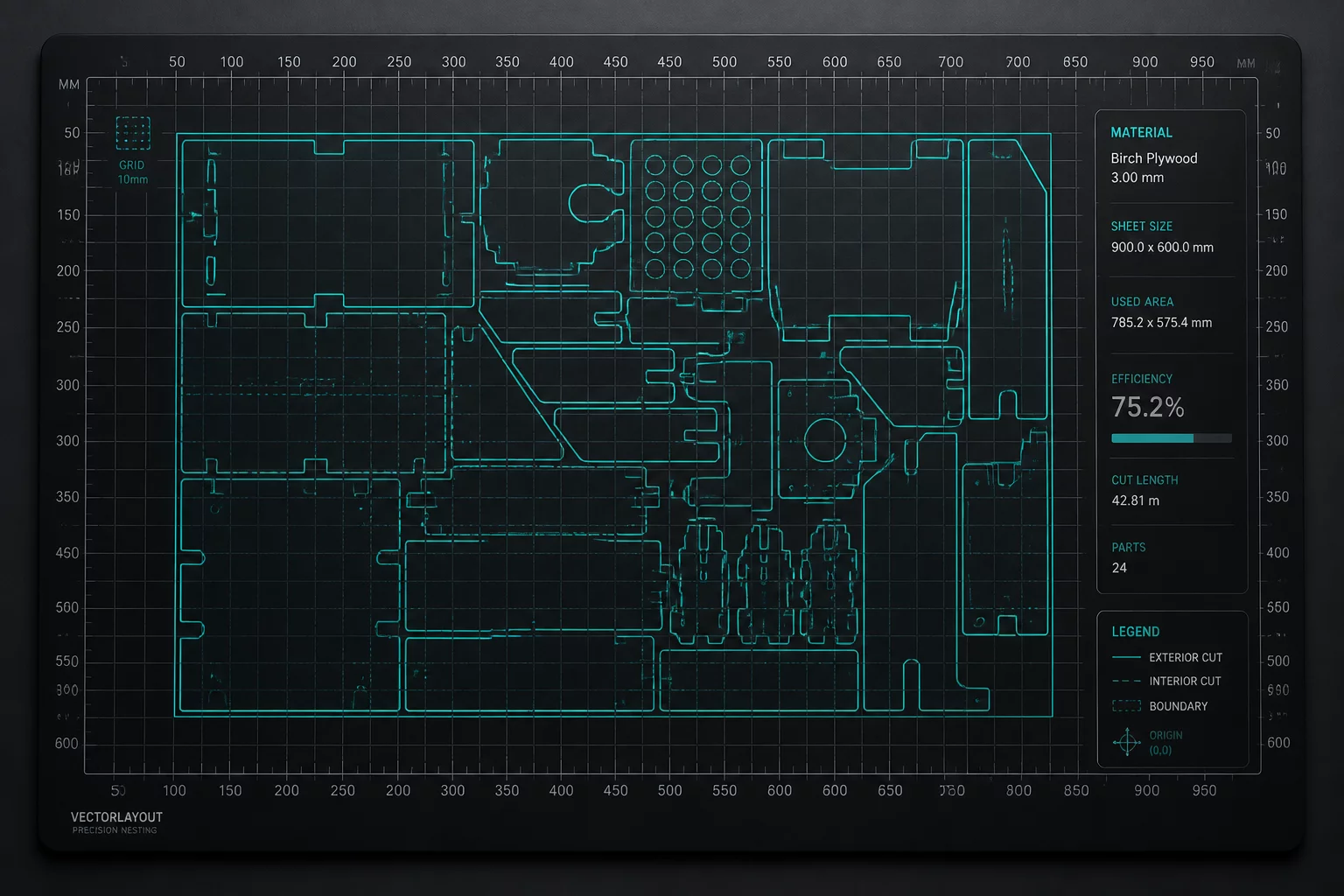Click the MATERIAL heading
The height and width of the screenshot is (896, 1344).
1141,132
